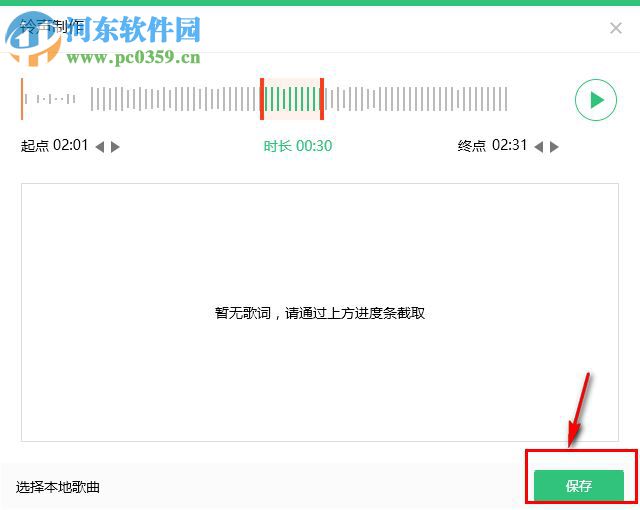This screenshot has width=640, height=510.
Task: Move start point 起点 later with right arrow
Action: pos(115,146)
